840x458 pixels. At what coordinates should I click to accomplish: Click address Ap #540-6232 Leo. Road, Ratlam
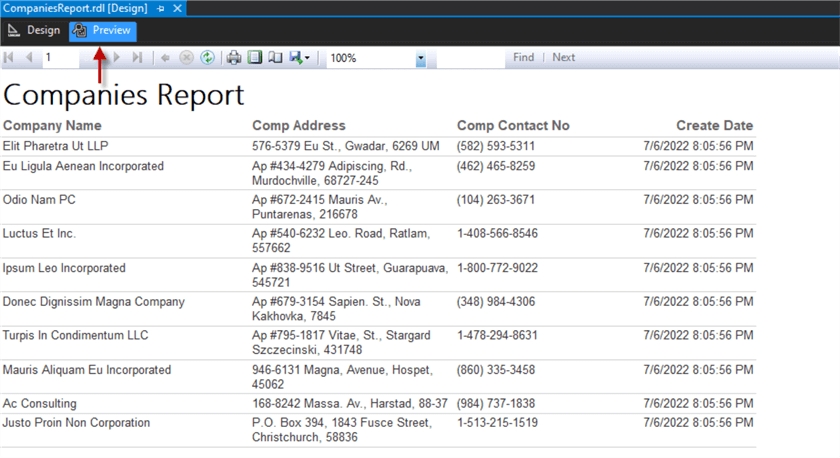341,241
